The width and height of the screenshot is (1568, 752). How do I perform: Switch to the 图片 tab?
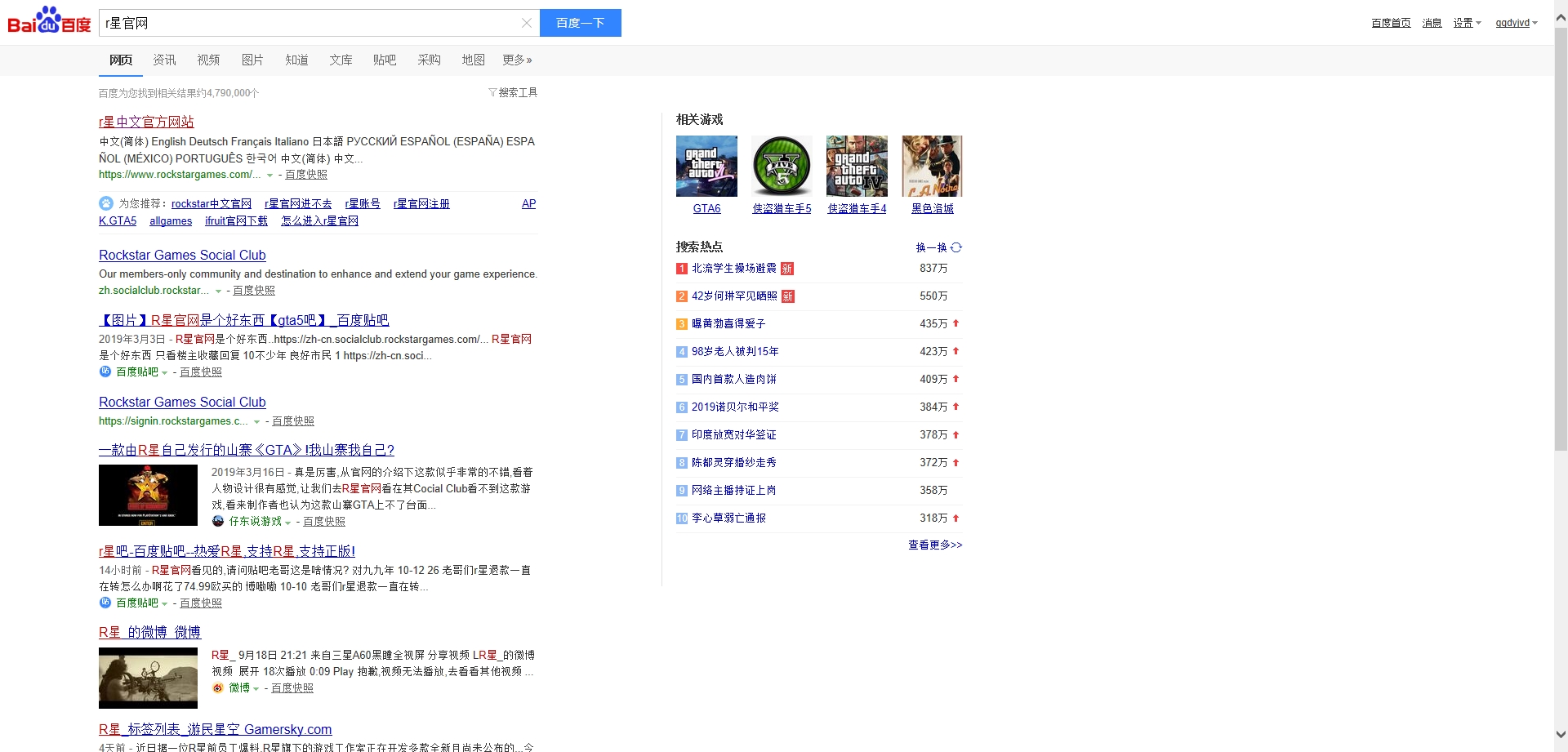[252, 60]
